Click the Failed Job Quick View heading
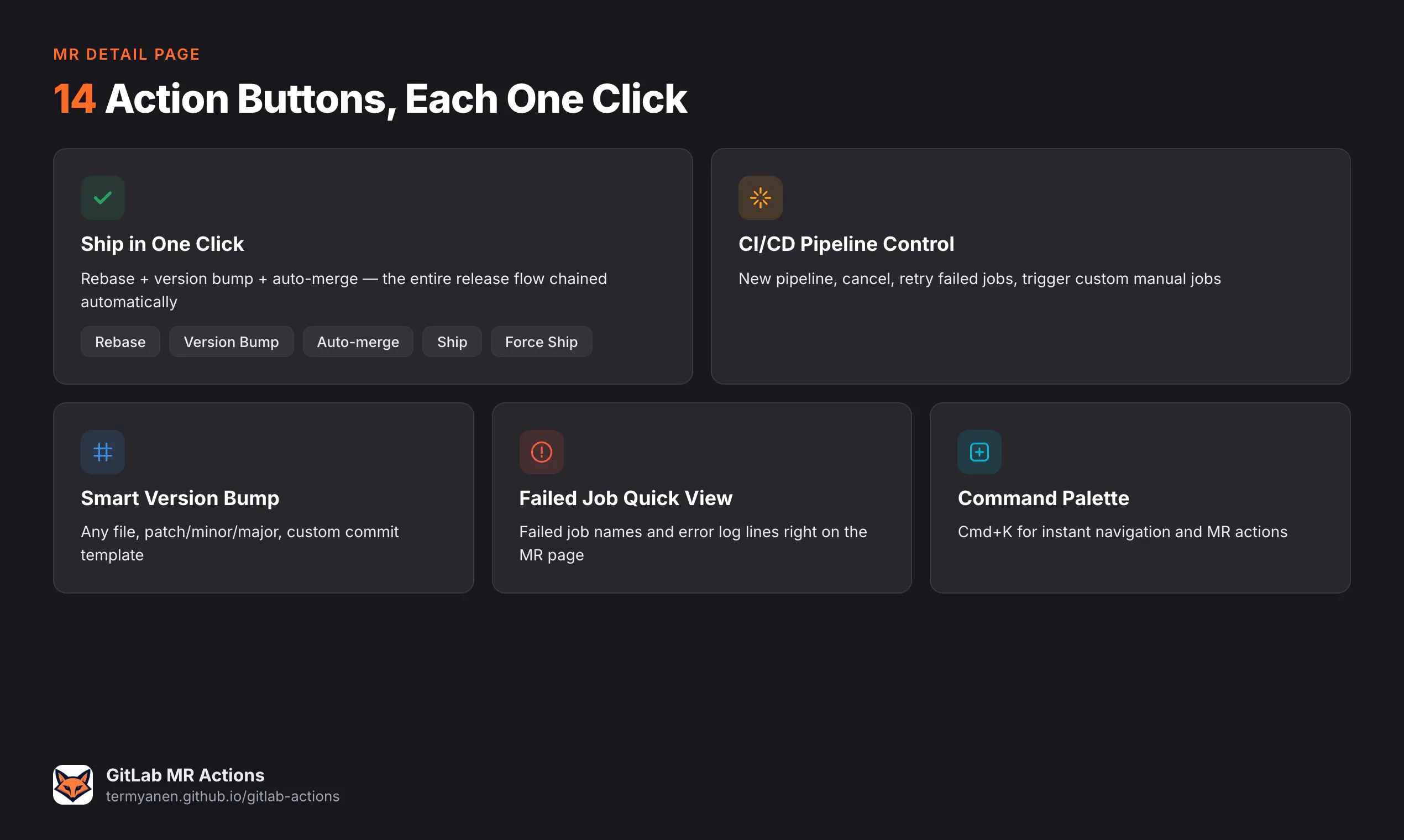 tap(626, 497)
